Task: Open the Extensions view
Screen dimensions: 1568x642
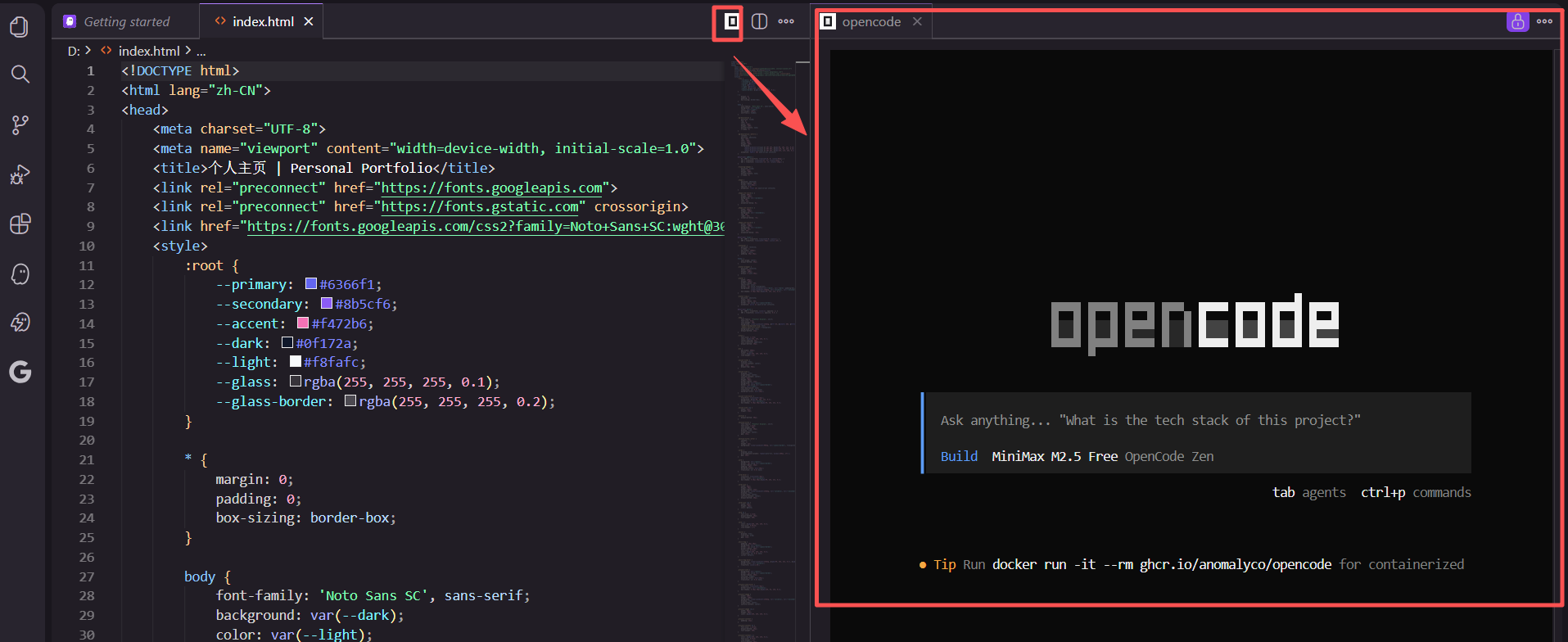Action: point(20,224)
